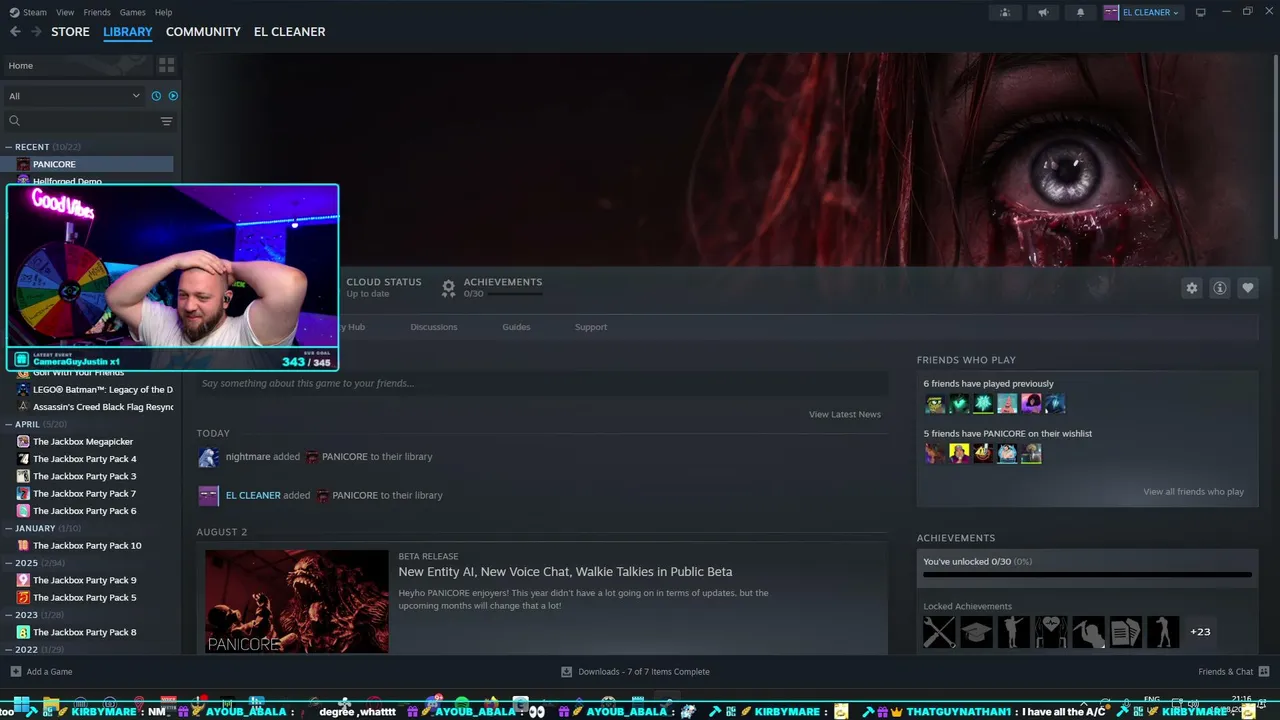Click the +23 more locked achievements

coord(1200,632)
